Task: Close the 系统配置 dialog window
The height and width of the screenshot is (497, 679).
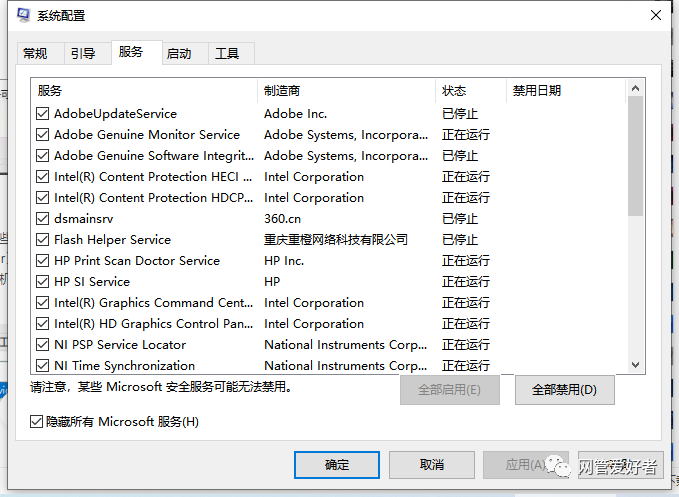Action: tap(656, 15)
